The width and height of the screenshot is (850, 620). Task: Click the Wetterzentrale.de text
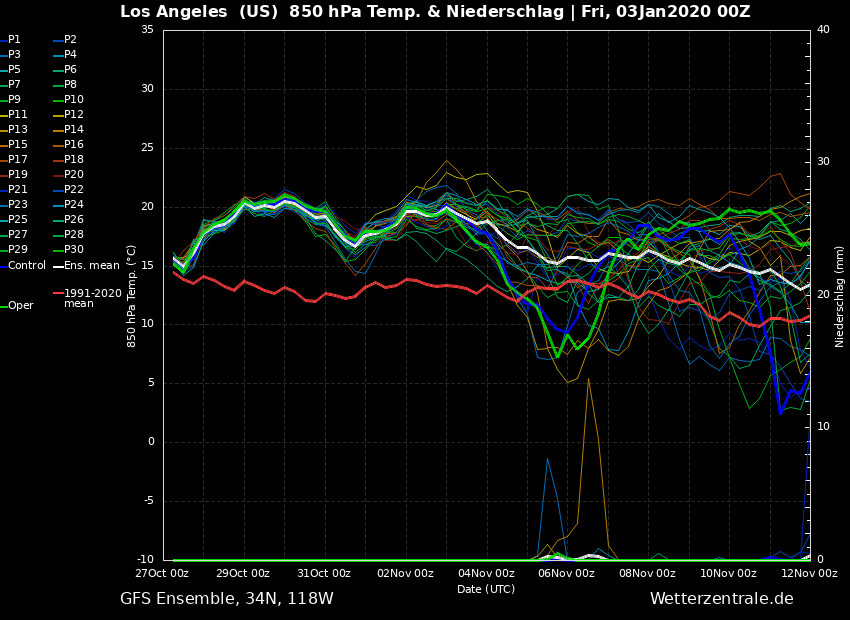click(721, 599)
